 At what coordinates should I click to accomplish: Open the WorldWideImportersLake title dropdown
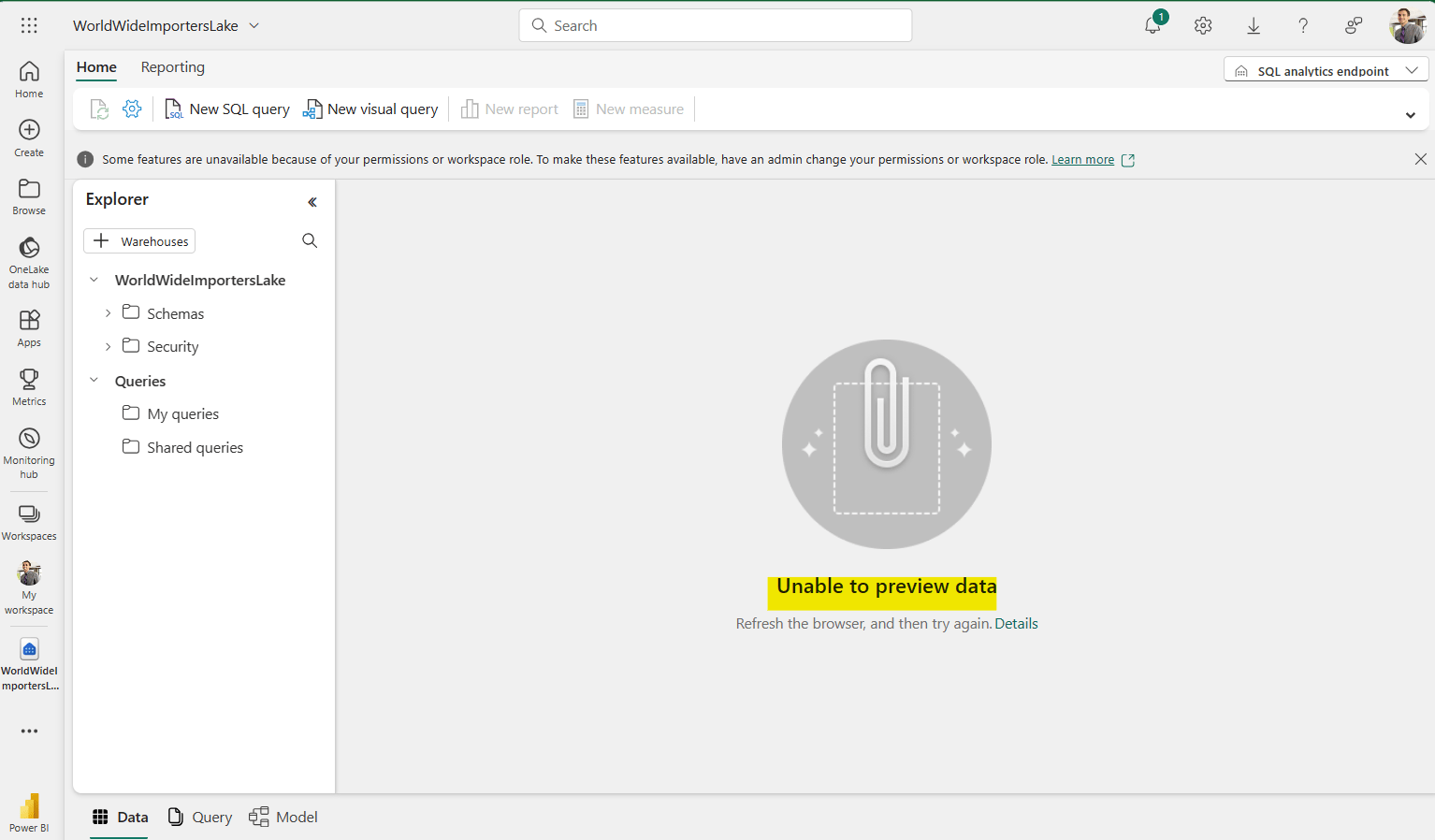pyautogui.click(x=254, y=25)
